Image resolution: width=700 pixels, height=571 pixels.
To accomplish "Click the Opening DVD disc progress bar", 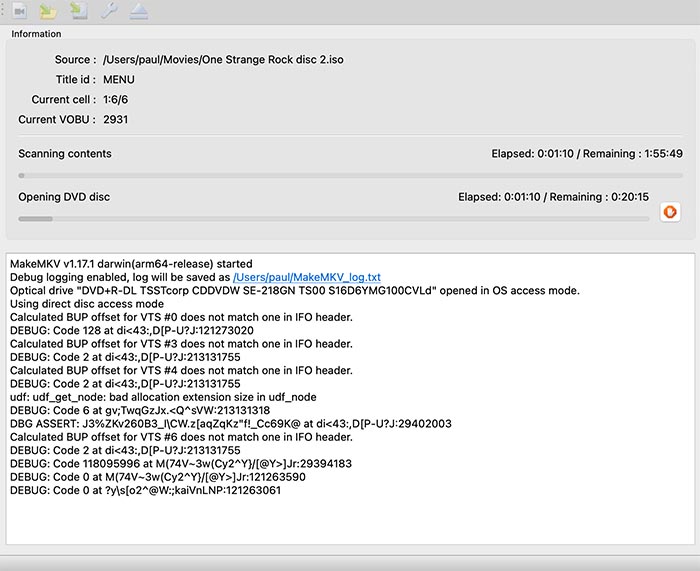I will (x=333, y=219).
